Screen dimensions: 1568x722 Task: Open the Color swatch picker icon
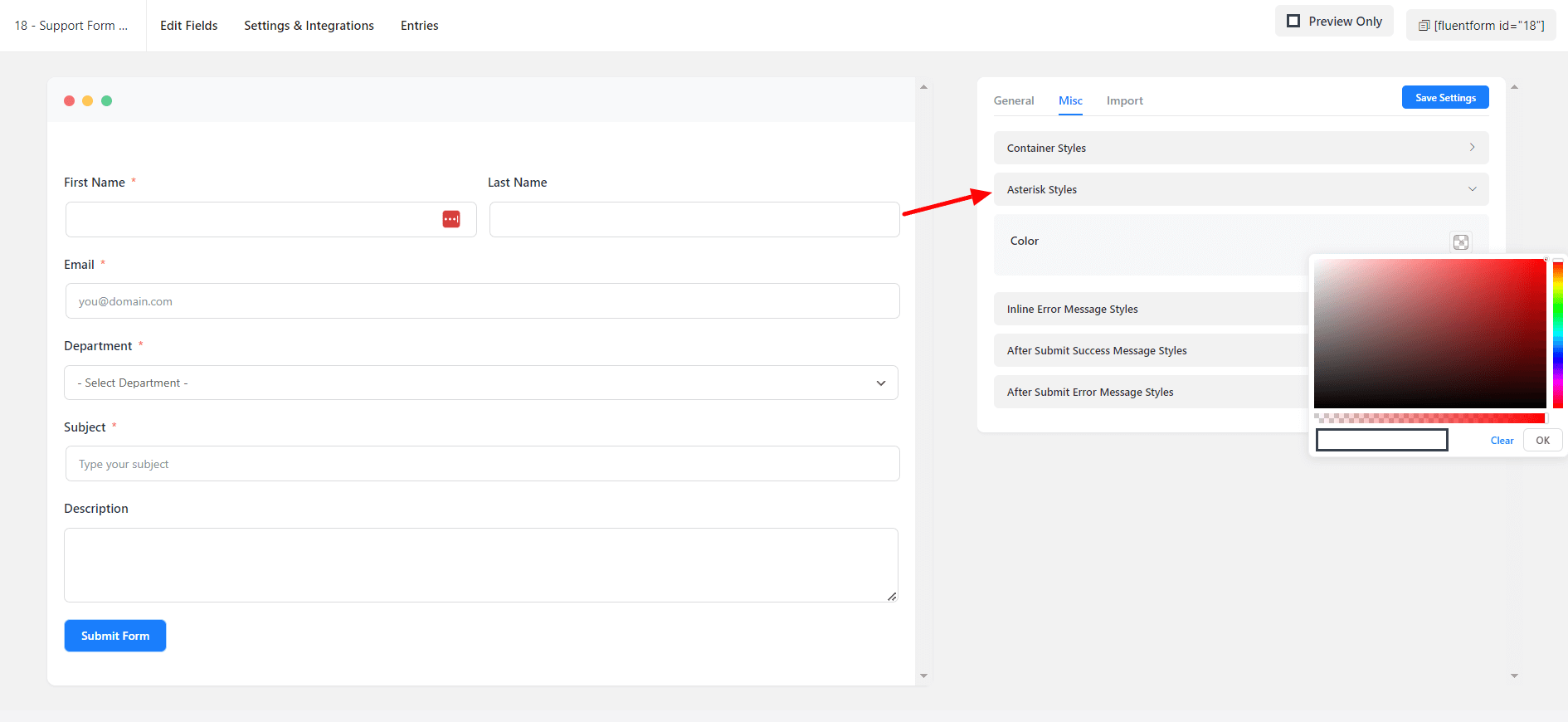click(1460, 241)
